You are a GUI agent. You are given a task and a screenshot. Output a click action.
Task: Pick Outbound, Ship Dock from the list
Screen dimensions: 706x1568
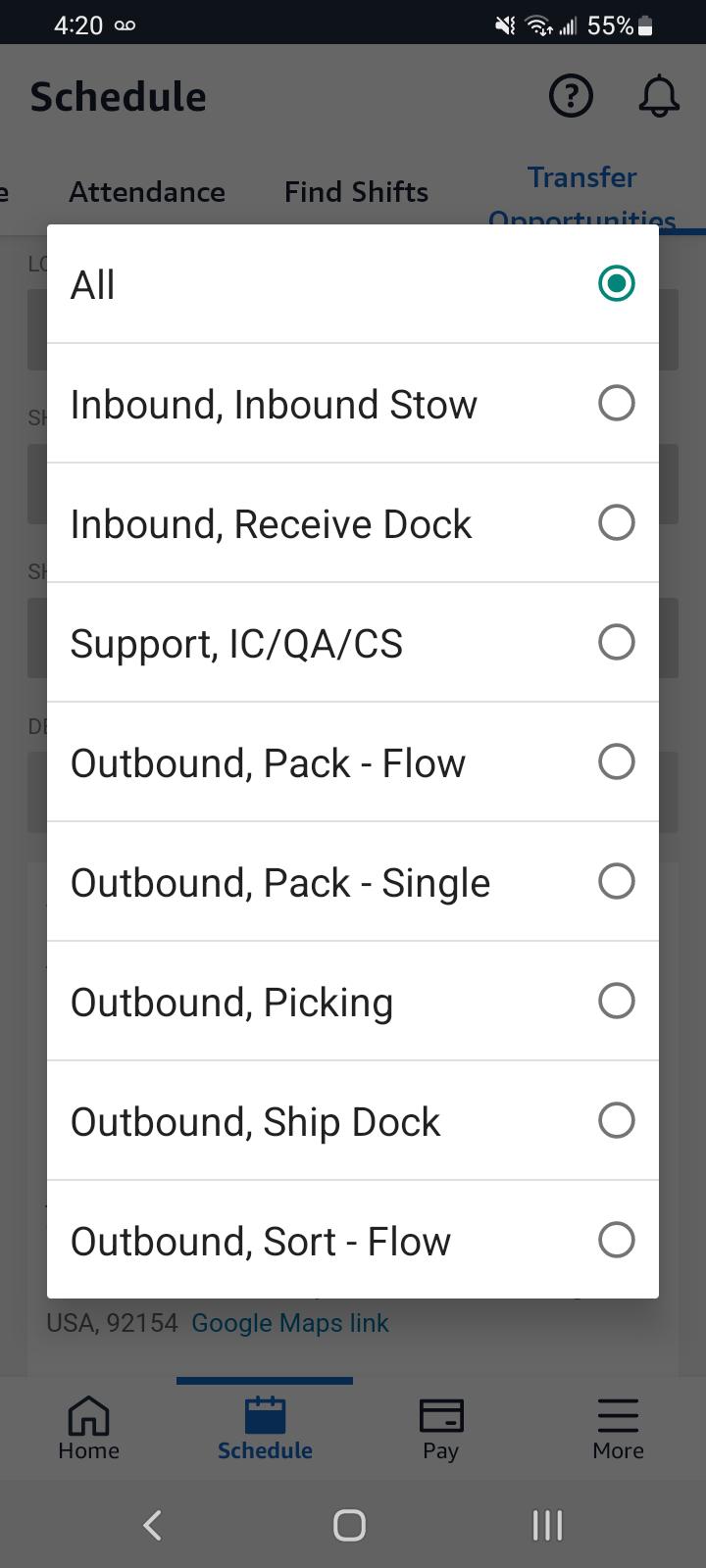point(255,1122)
